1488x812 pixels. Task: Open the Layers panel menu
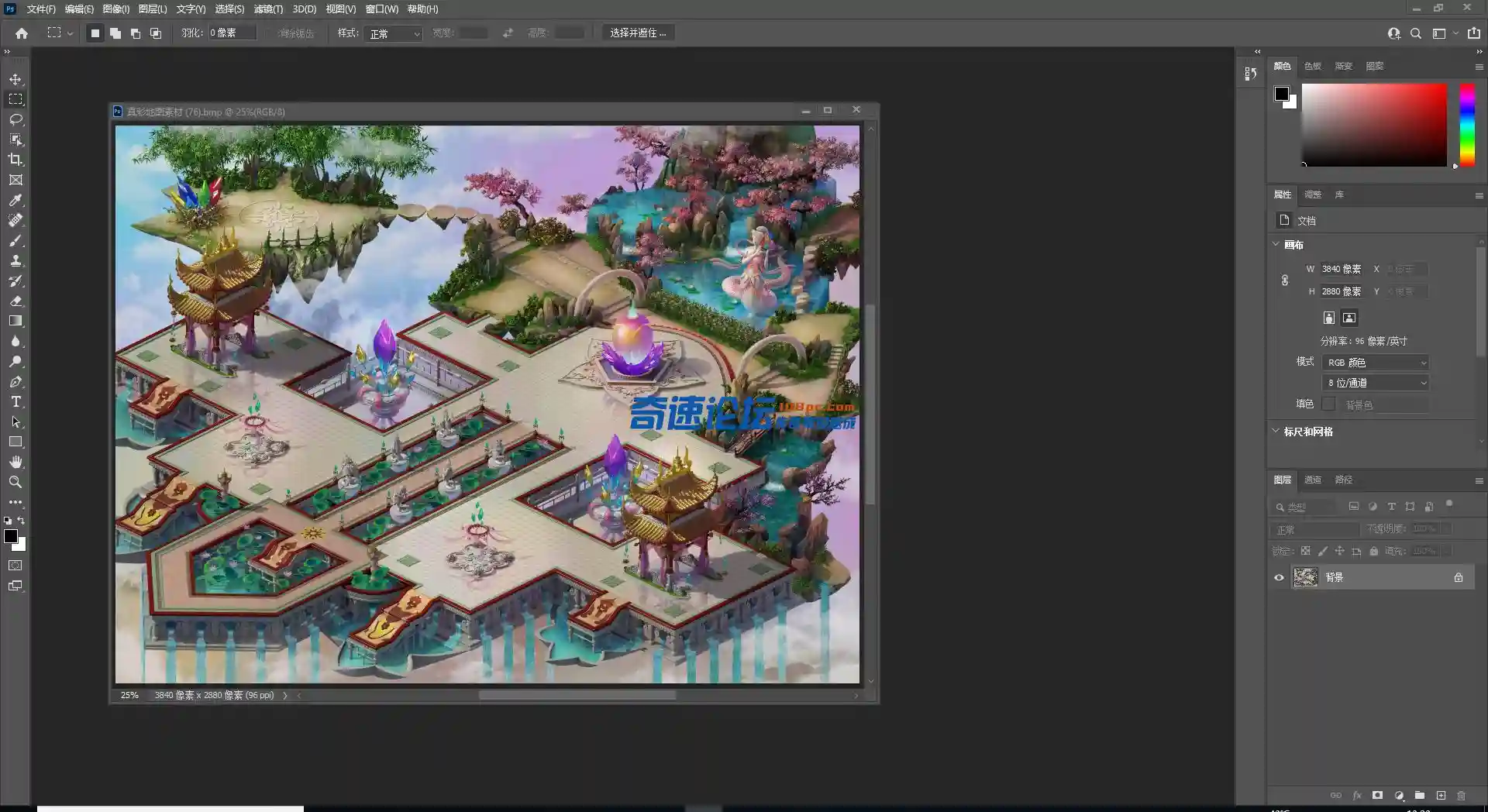point(1479,480)
